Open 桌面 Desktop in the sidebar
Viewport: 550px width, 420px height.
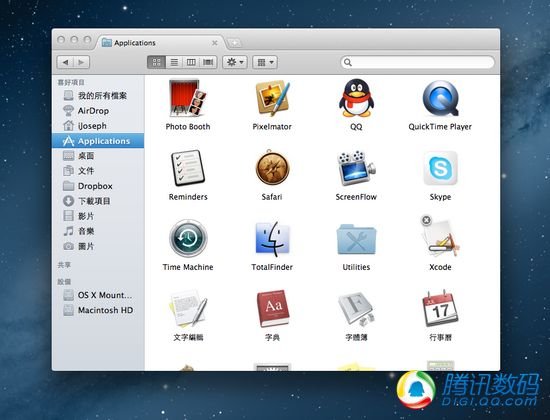click(x=98, y=156)
